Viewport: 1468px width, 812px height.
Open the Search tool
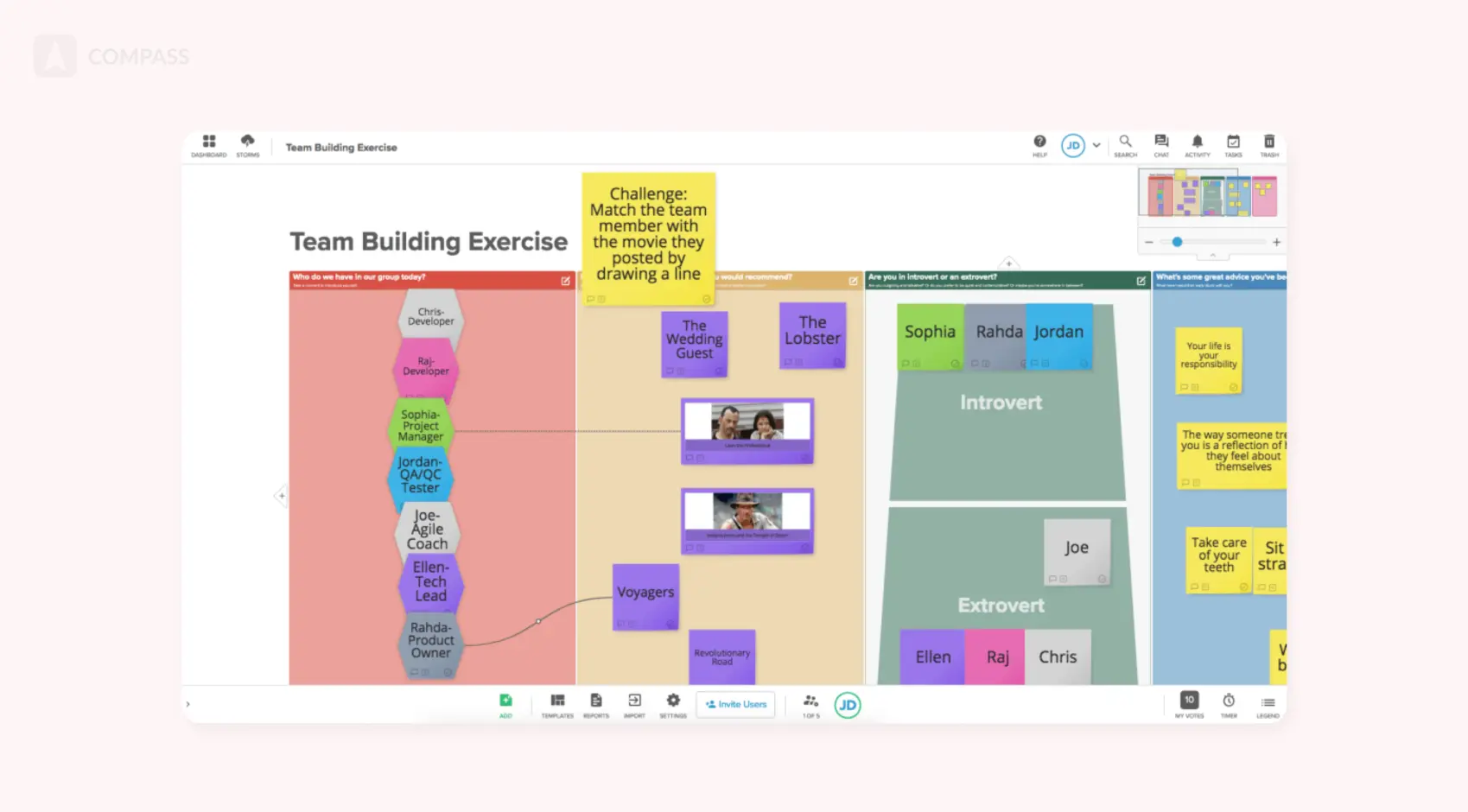[1125, 145]
